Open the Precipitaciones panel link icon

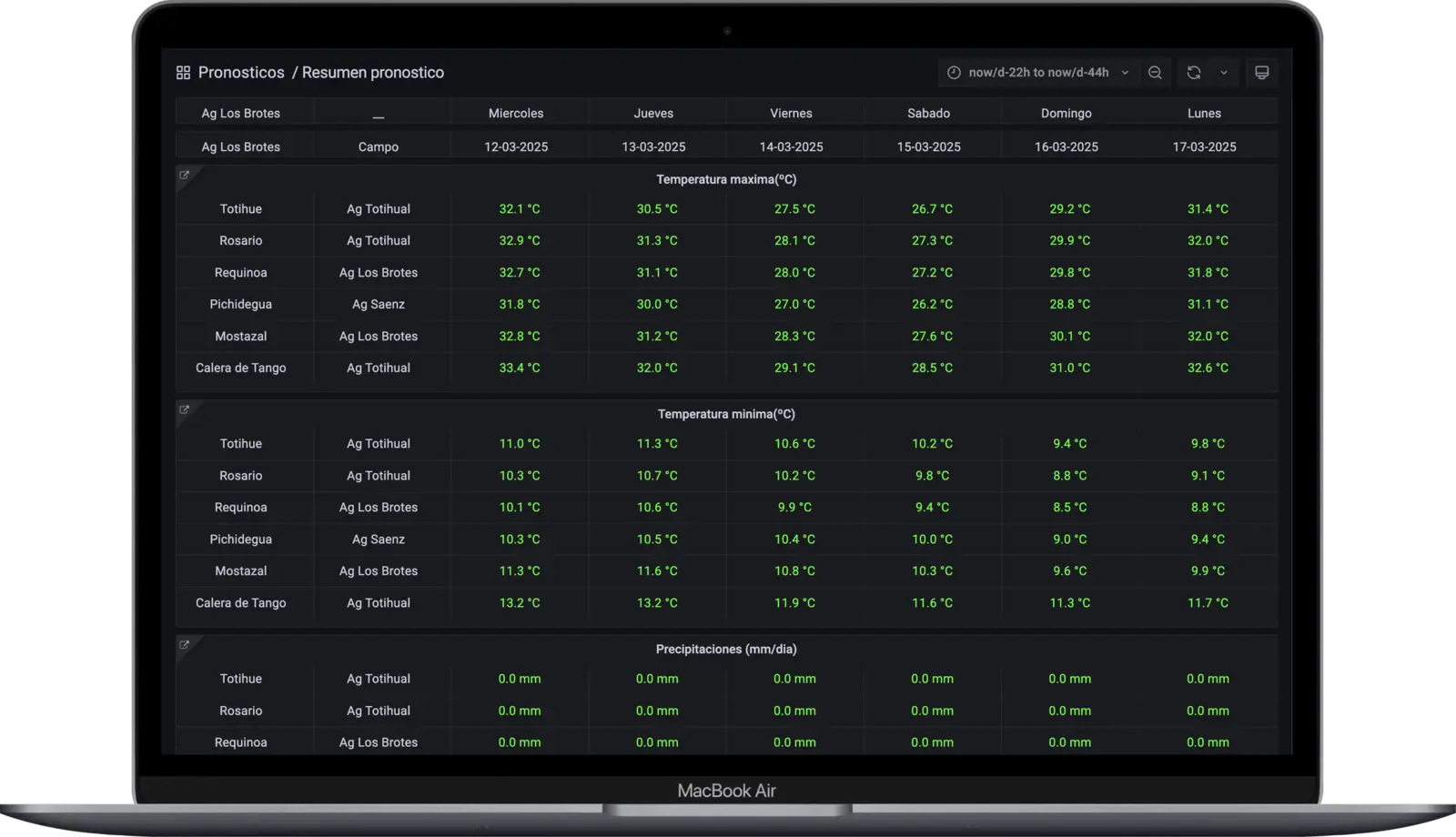pyautogui.click(x=185, y=645)
